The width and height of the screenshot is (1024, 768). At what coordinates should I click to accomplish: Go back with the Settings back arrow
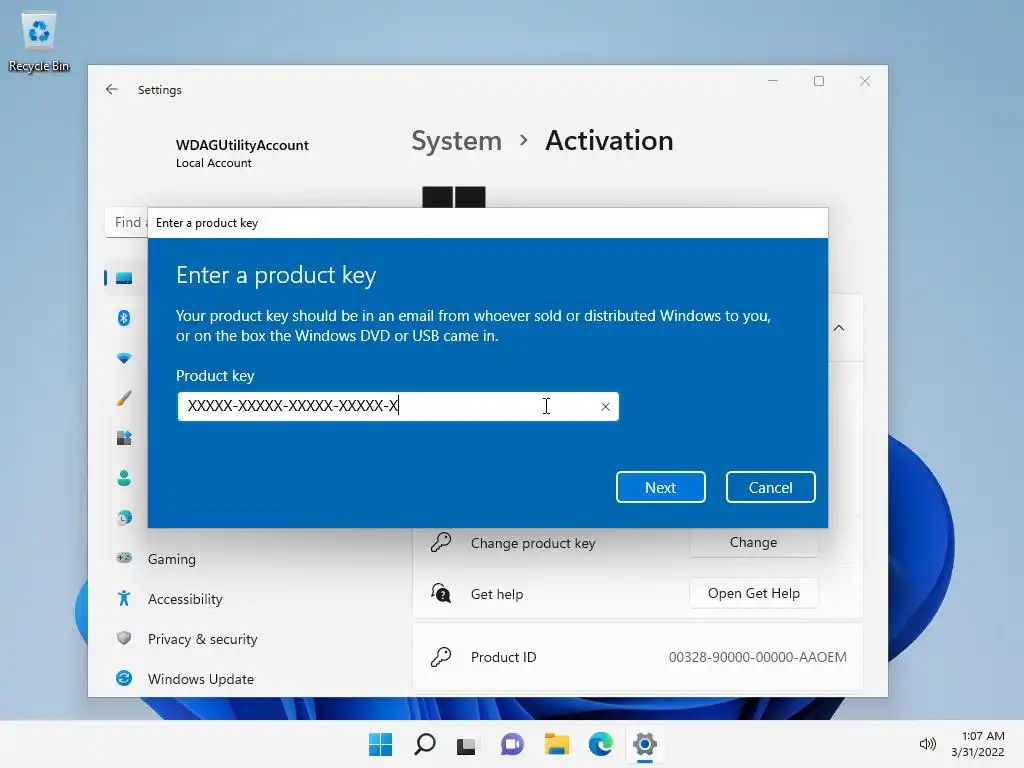(112, 89)
